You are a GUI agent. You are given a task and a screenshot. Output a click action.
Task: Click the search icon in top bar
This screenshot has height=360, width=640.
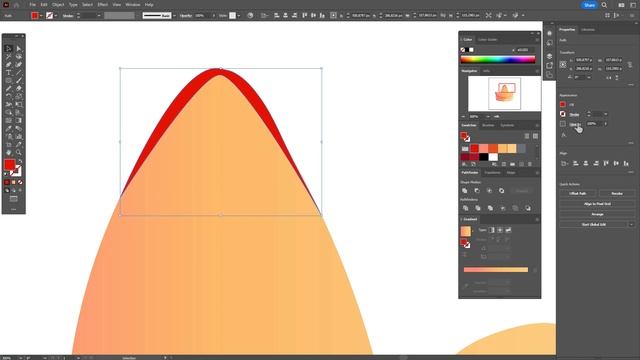(x=604, y=5)
